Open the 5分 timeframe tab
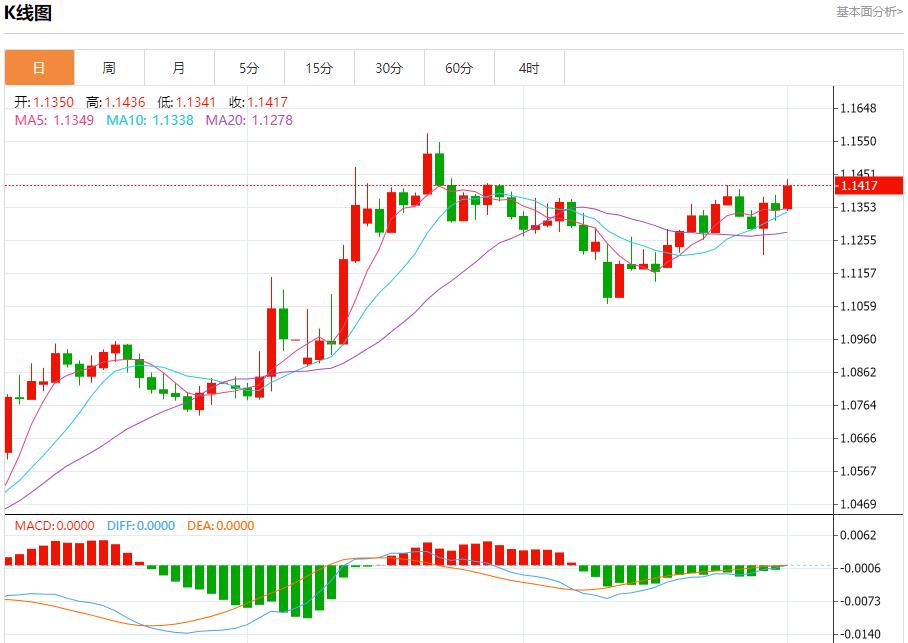 [x=249, y=68]
